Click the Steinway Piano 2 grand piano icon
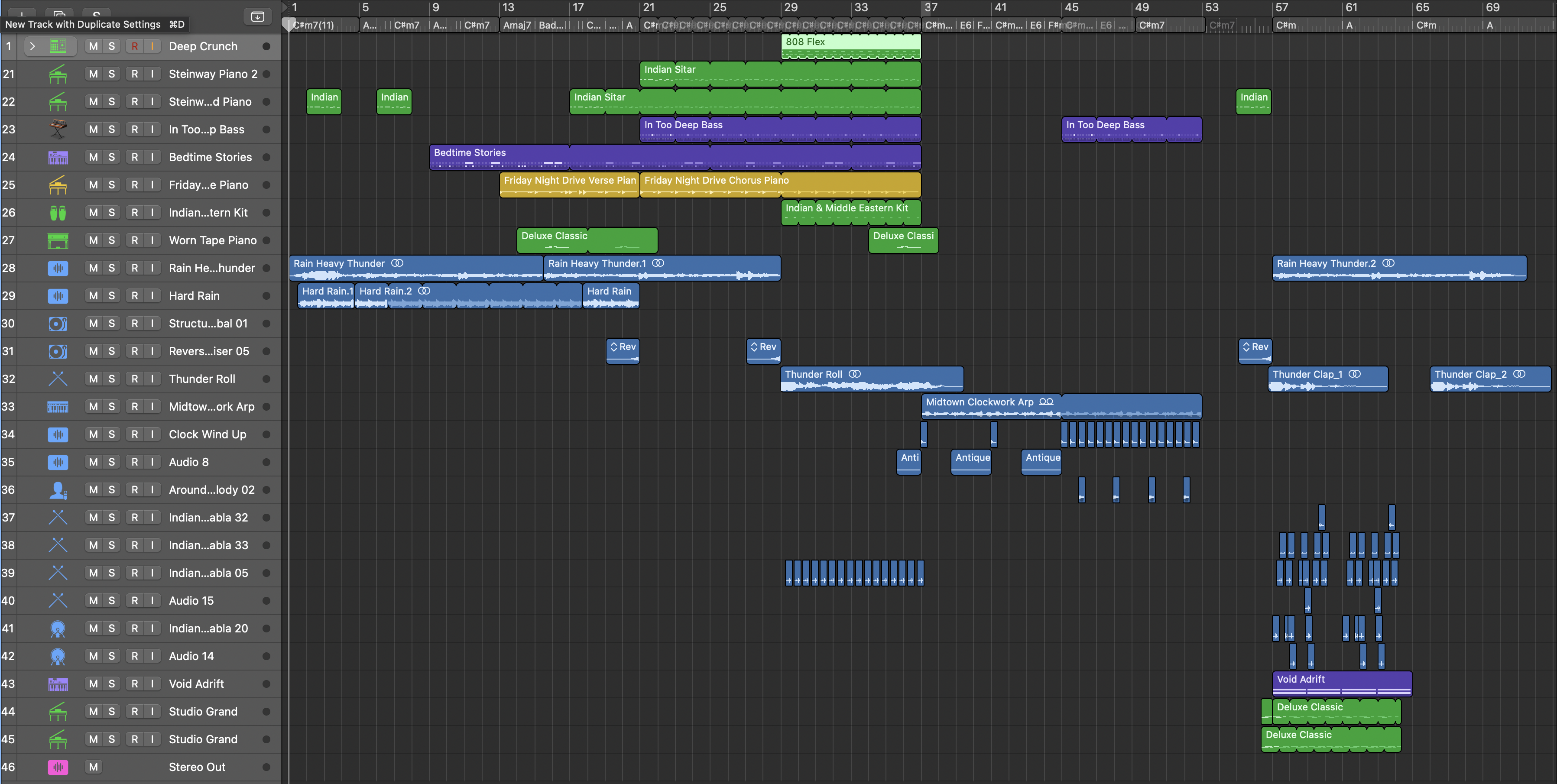 click(58, 74)
